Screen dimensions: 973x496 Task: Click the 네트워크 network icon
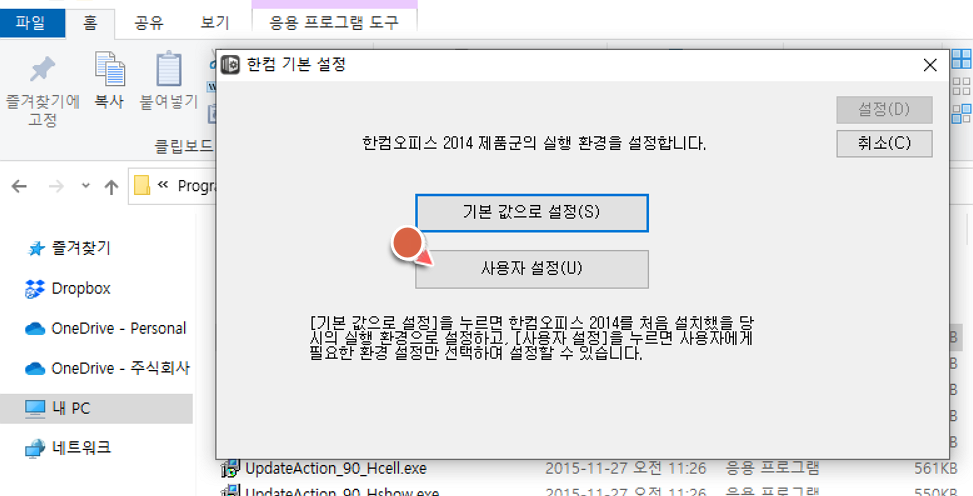pos(35,448)
